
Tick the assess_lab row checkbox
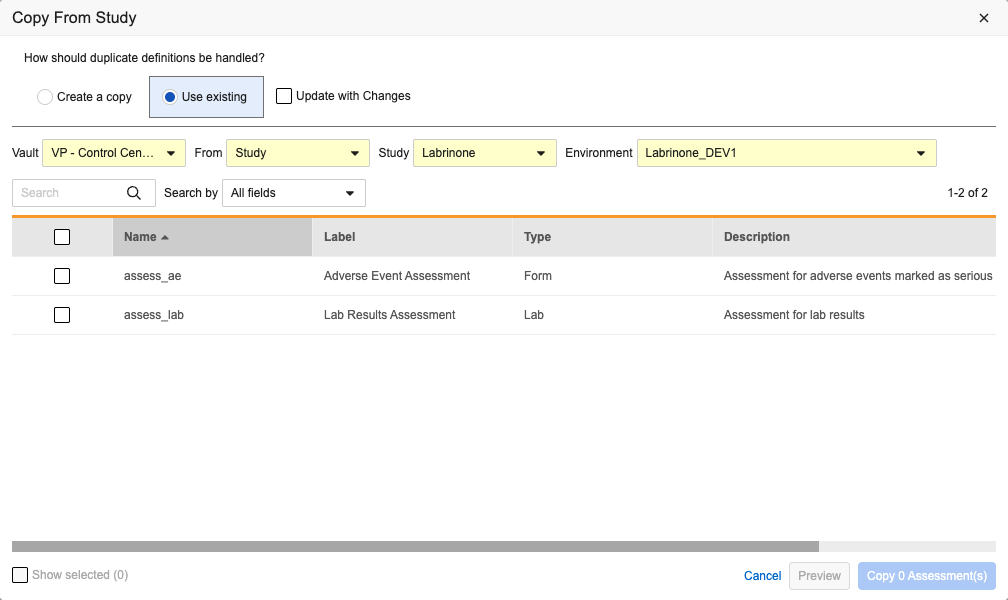pyautogui.click(x=62, y=315)
